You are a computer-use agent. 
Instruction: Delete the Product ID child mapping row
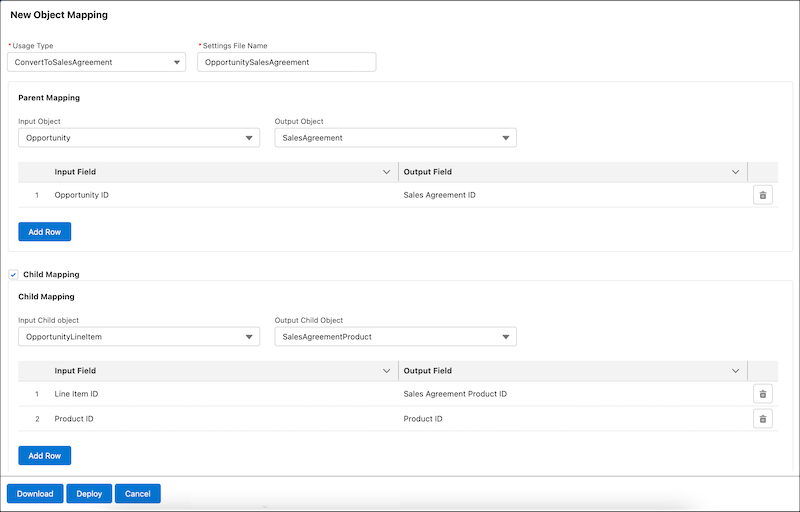pos(762,419)
